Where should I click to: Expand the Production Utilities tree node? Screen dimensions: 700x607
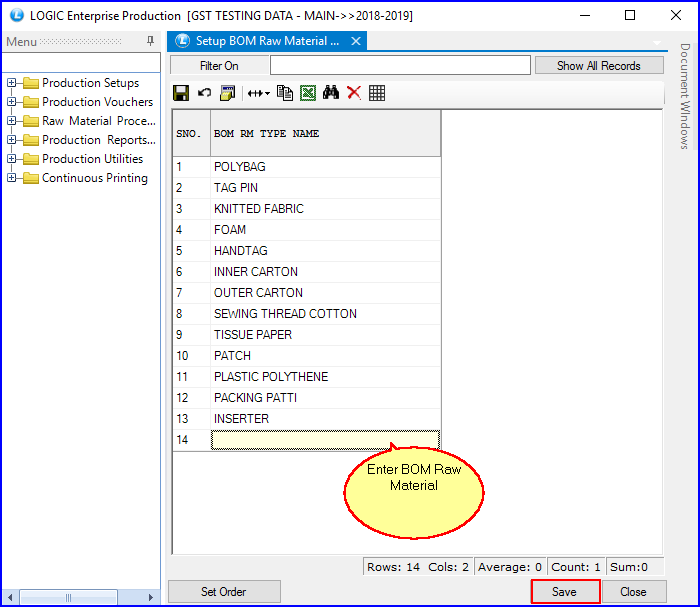point(12,159)
